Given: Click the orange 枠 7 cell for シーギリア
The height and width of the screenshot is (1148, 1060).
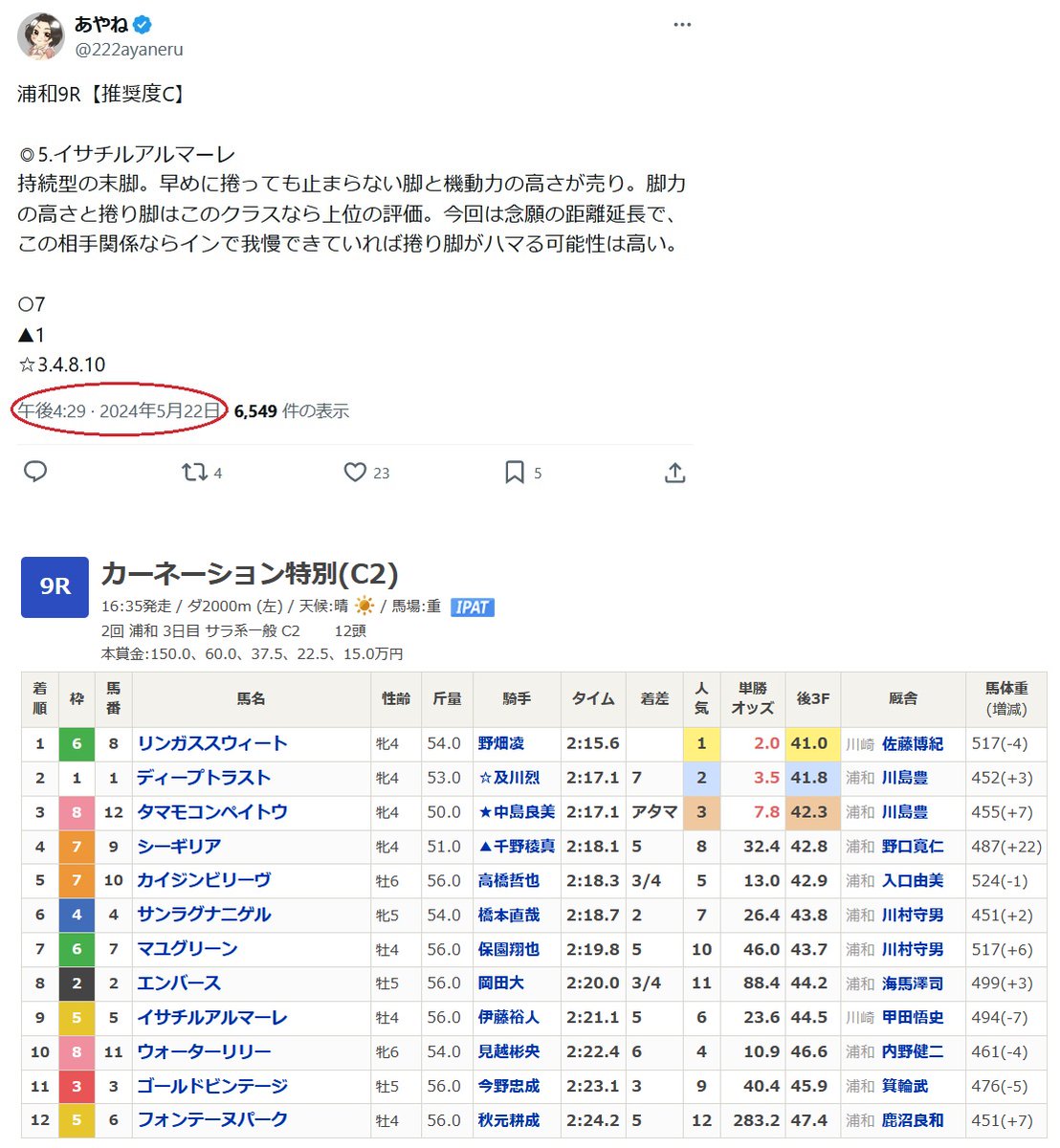Looking at the screenshot, I should tap(77, 847).
